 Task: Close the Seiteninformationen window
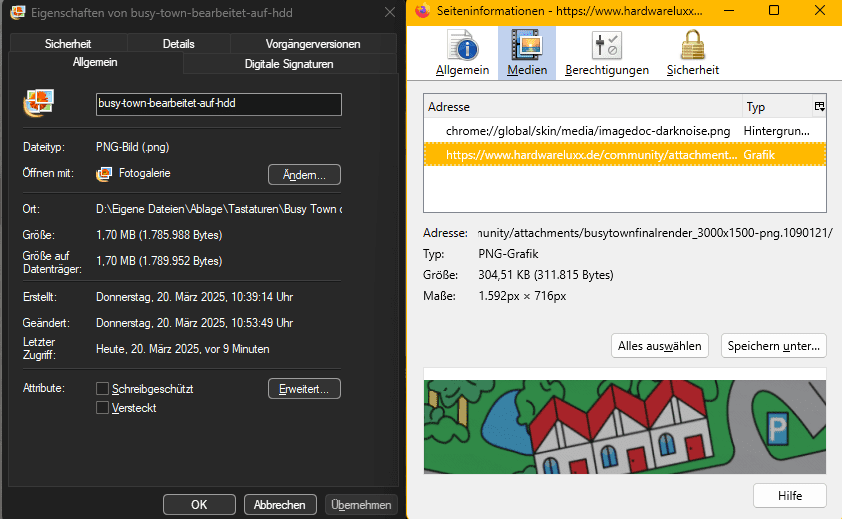tap(819, 10)
